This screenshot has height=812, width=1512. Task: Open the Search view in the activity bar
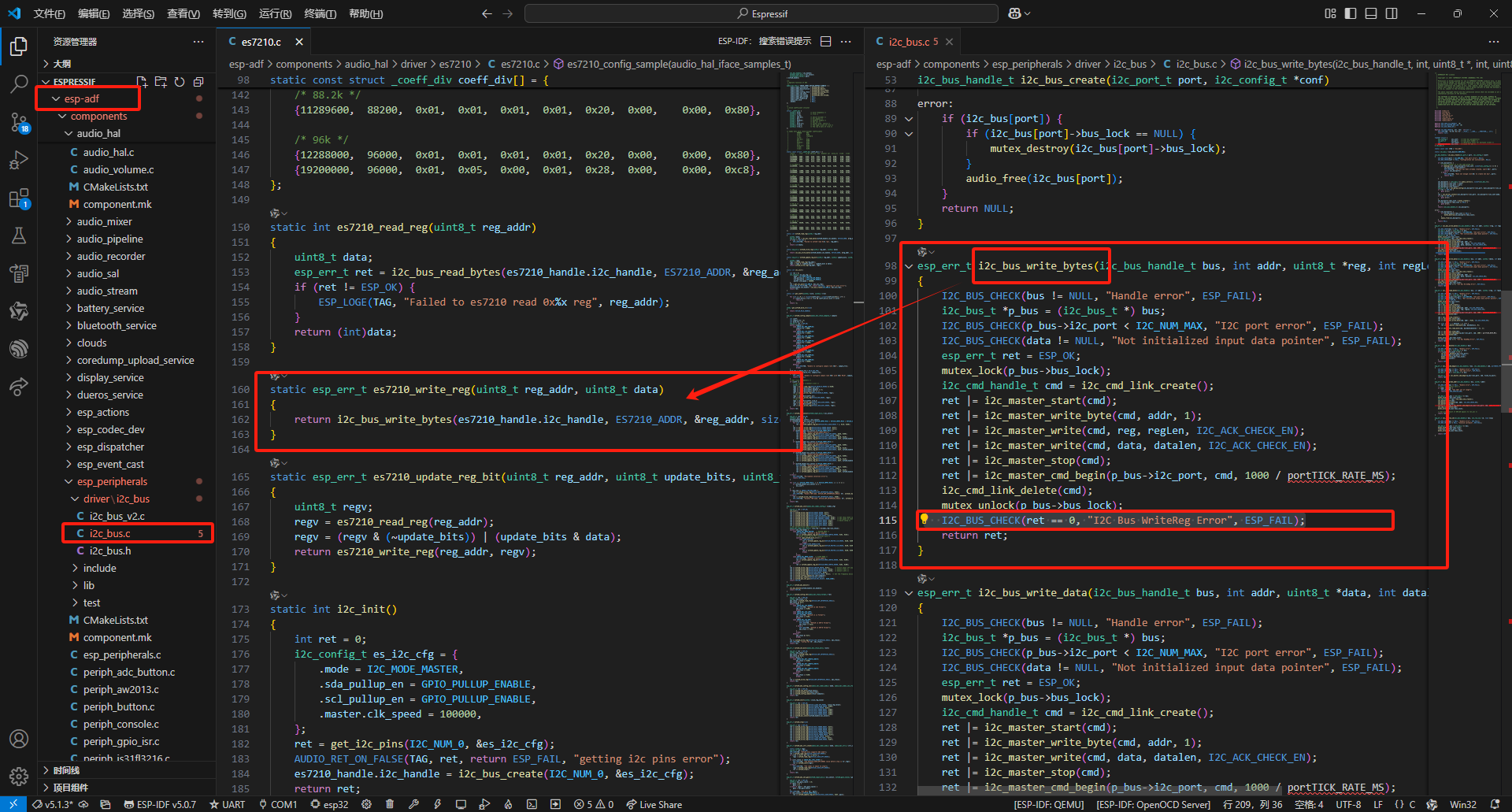point(19,83)
